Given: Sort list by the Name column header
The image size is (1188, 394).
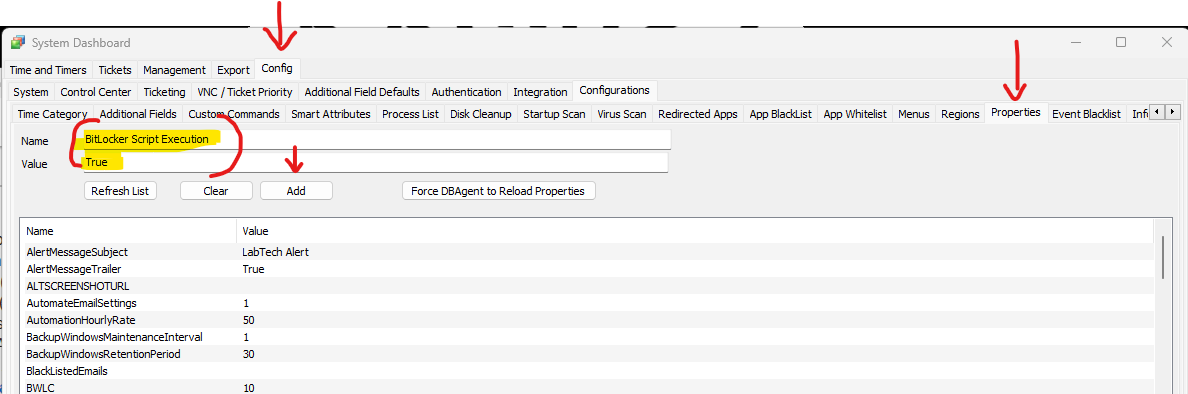Looking at the screenshot, I should tap(129, 231).
